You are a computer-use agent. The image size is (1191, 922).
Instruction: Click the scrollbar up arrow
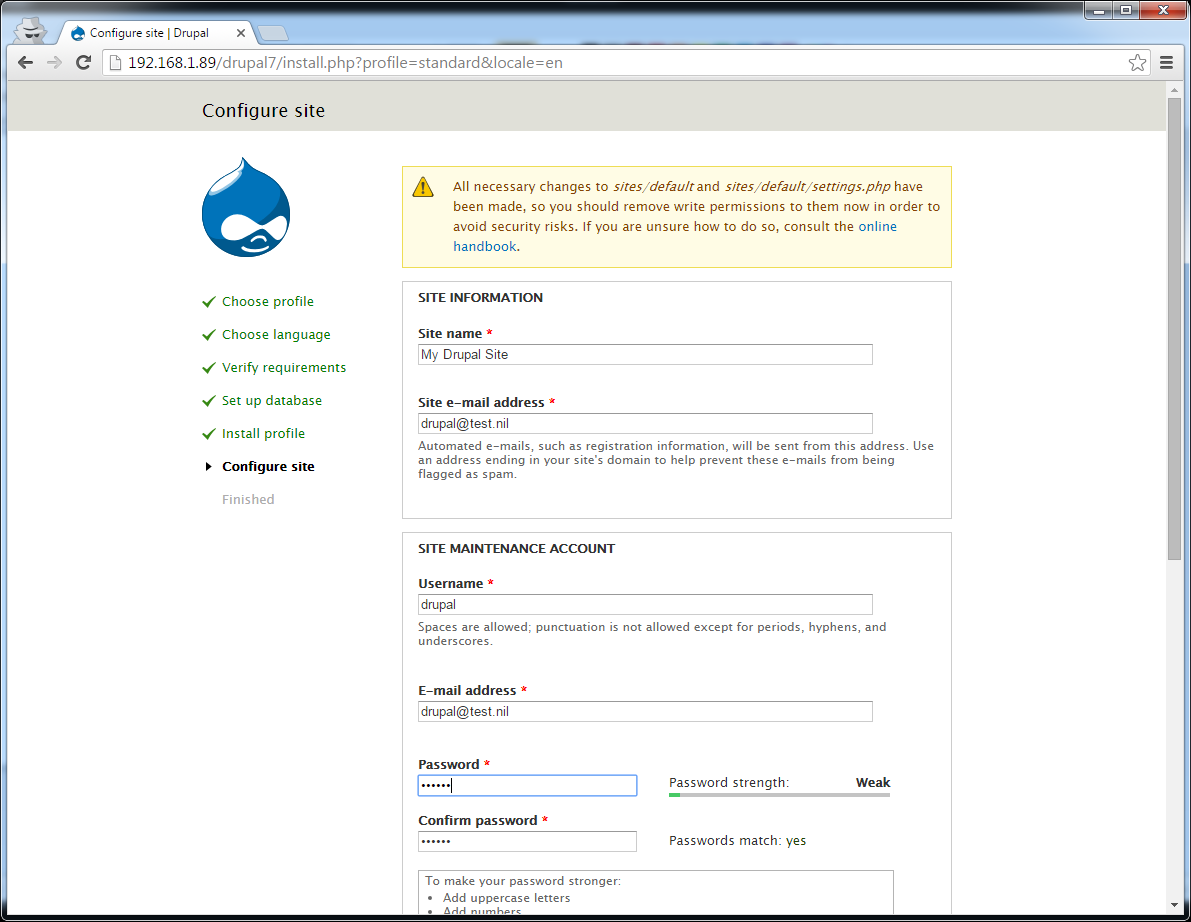pyautogui.click(x=1174, y=90)
